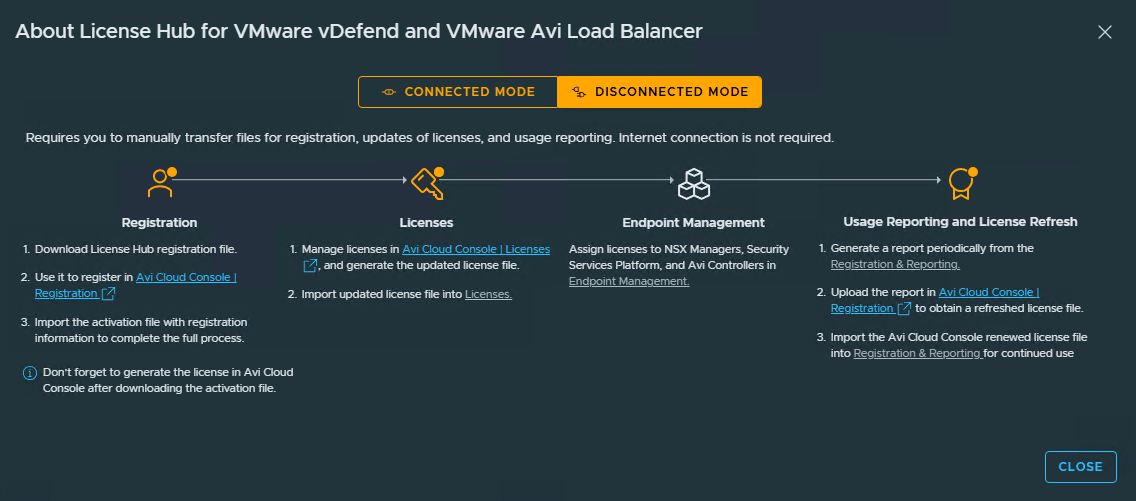Select Disconnected Mode
Image resolution: width=1136 pixels, height=501 pixels.
click(x=659, y=92)
